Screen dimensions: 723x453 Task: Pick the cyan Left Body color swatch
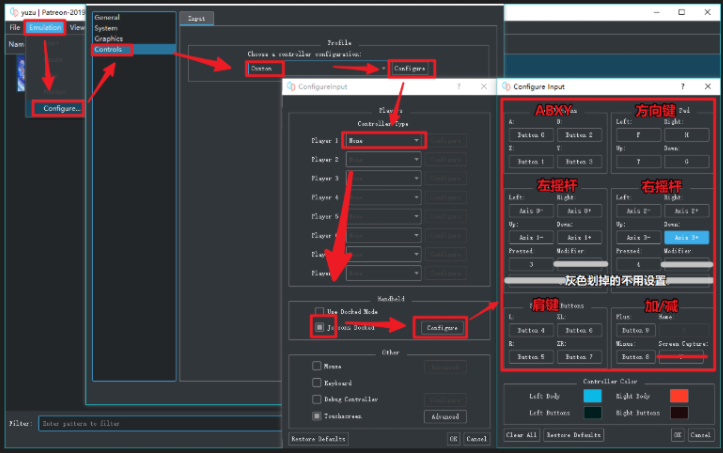591,396
